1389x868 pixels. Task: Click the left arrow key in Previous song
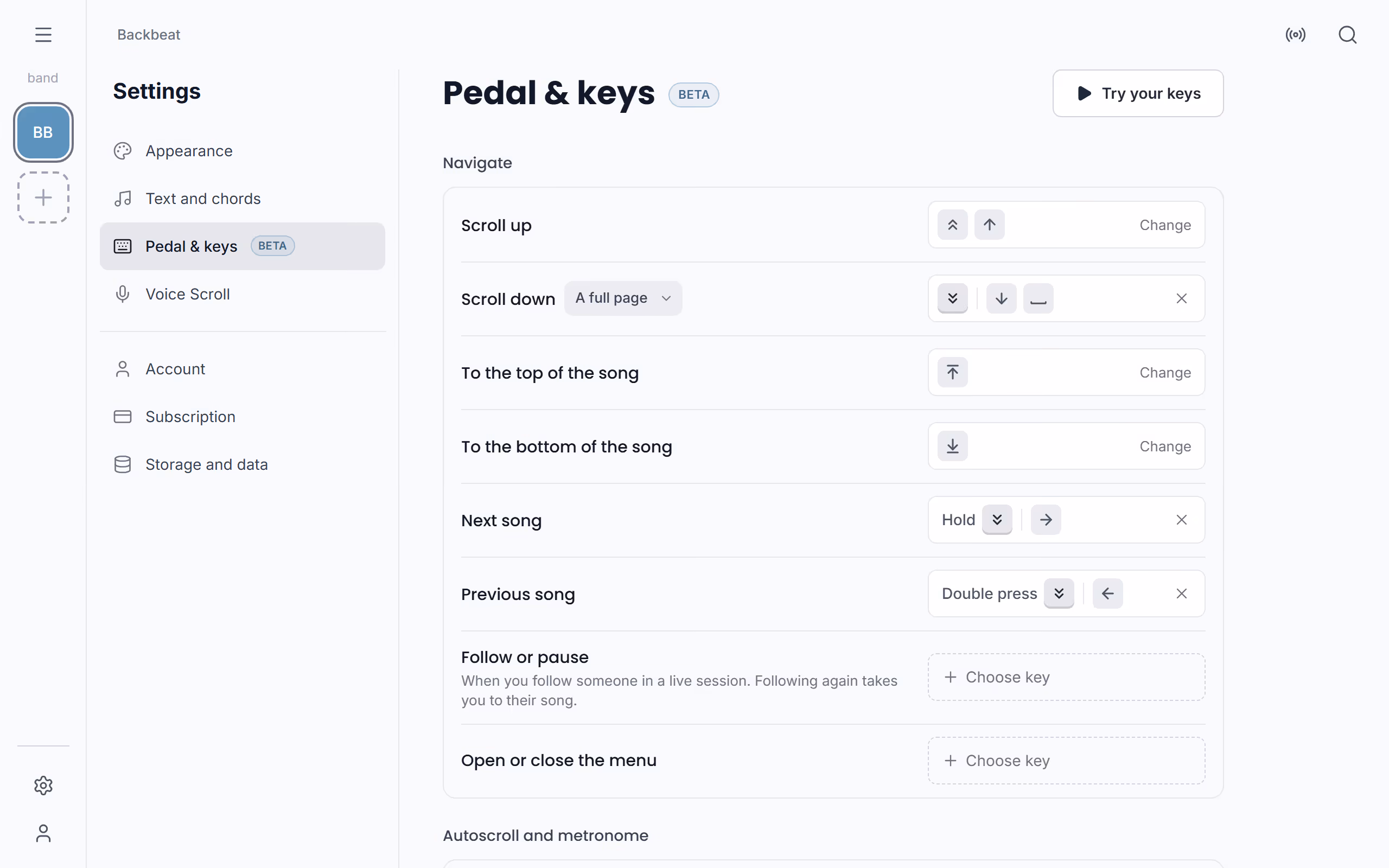[x=1108, y=593]
